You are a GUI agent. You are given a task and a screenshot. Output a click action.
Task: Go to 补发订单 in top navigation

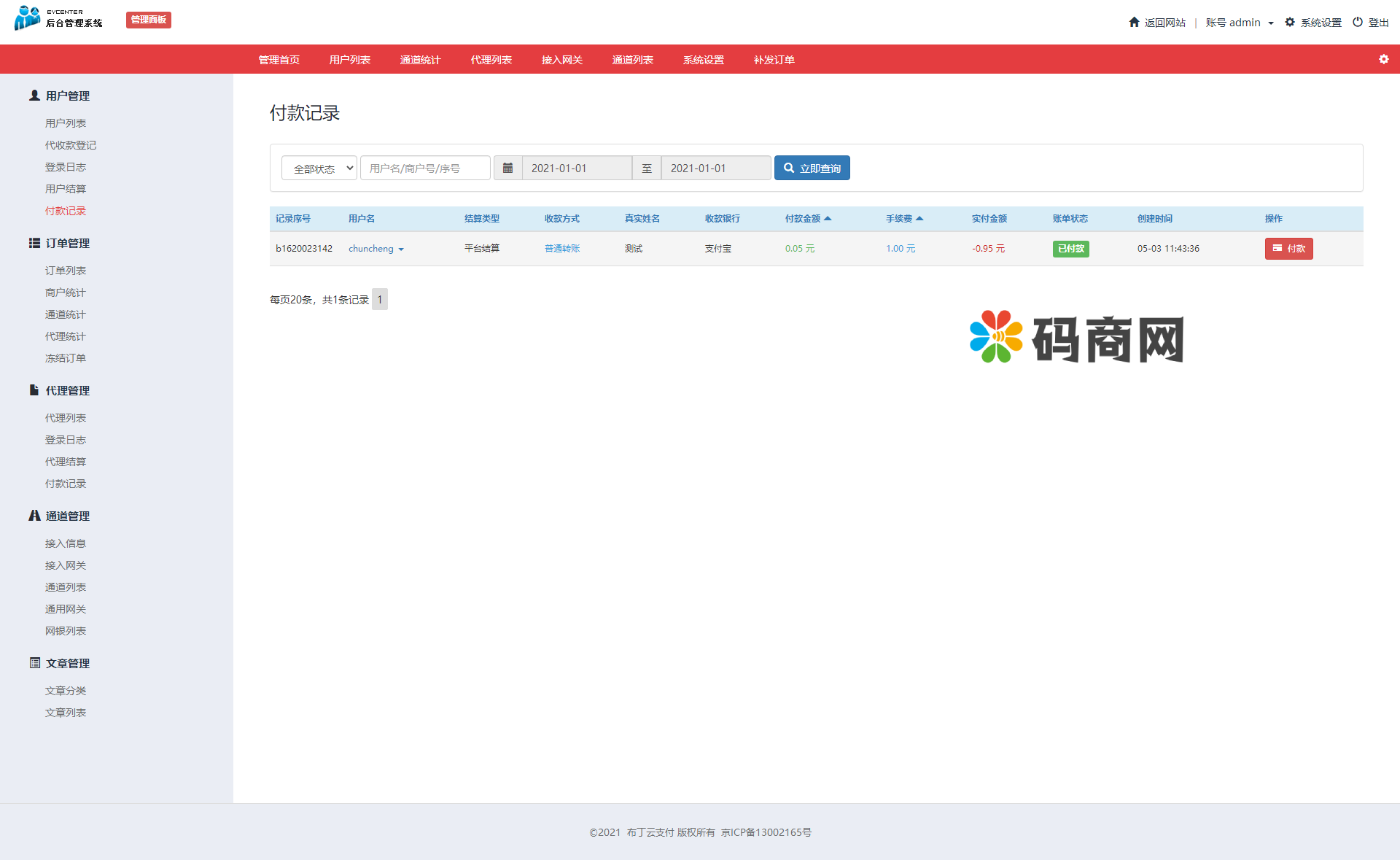(x=774, y=60)
